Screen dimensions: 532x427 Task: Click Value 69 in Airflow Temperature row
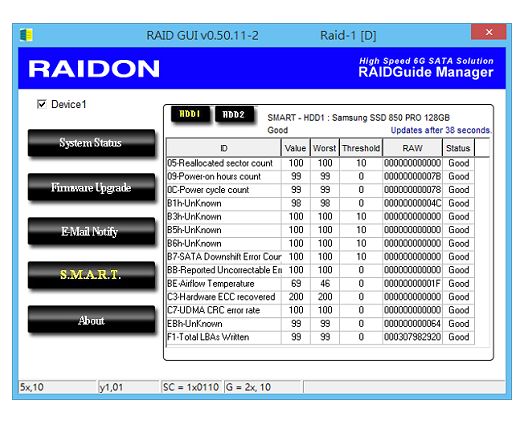click(x=296, y=284)
